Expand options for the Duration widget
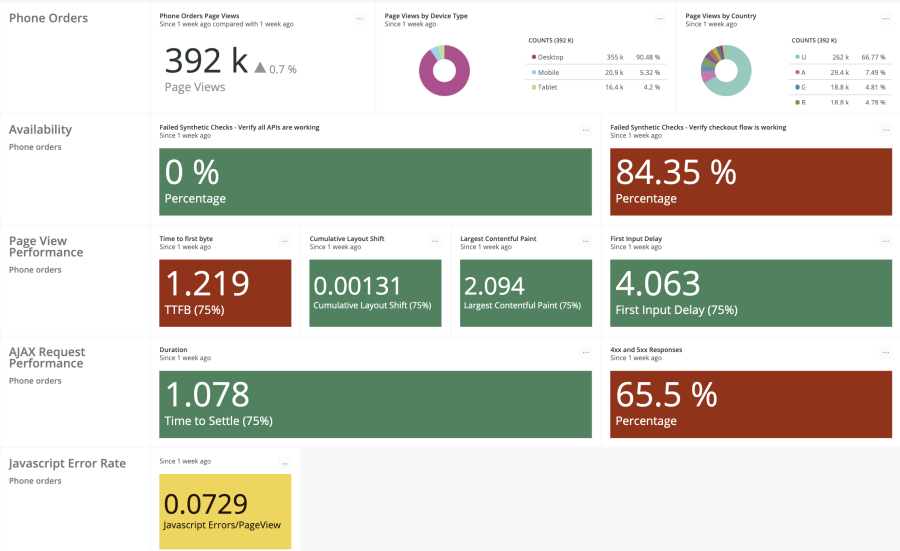 [585, 353]
